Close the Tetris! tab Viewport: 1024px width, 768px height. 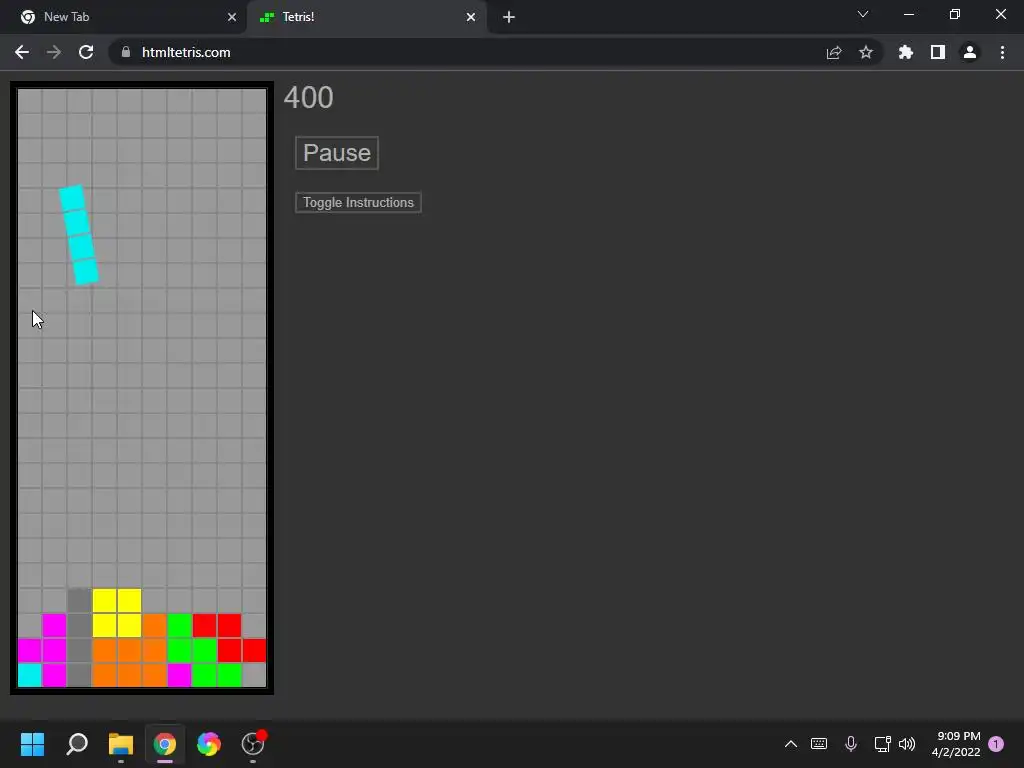point(471,17)
